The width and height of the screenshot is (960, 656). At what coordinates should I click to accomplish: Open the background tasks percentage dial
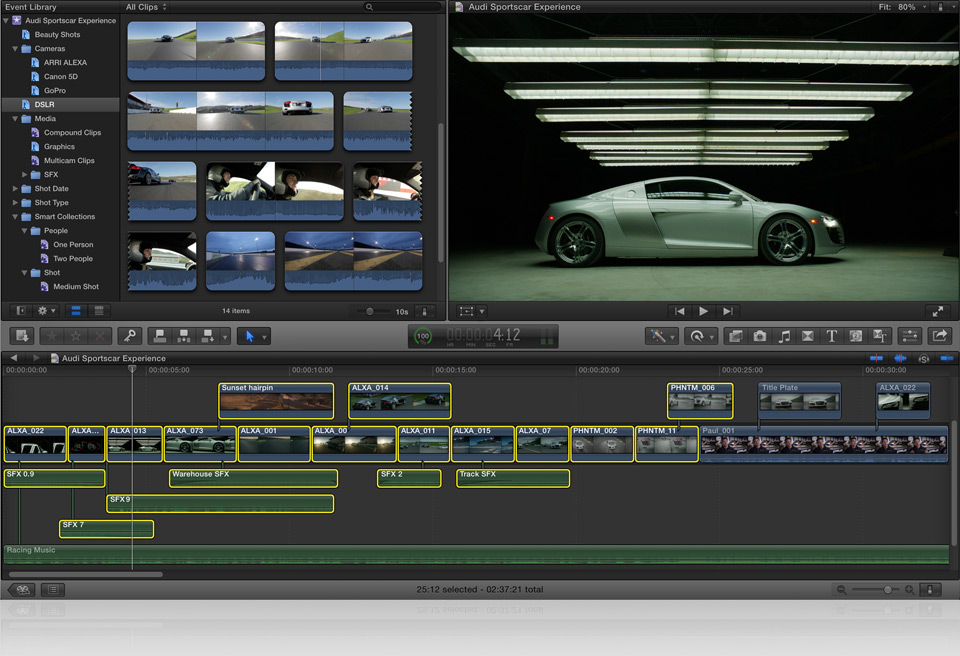[x=422, y=336]
